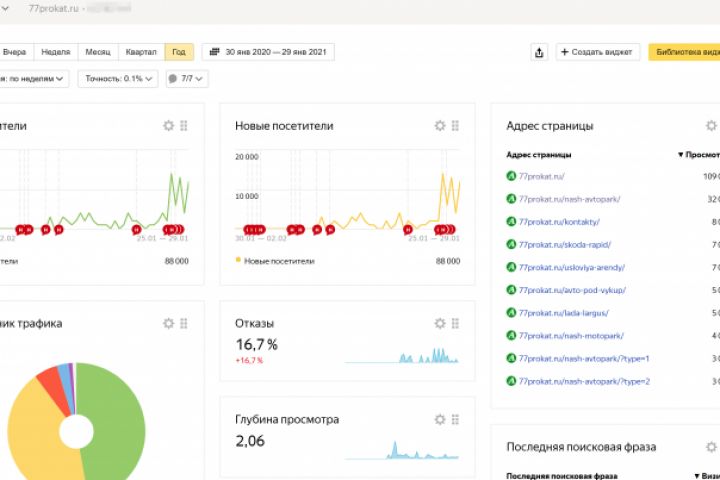Click date range 30 янв 2020 field
Image resolution: width=720 pixels, height=480 pixels.
pos(268,52)
